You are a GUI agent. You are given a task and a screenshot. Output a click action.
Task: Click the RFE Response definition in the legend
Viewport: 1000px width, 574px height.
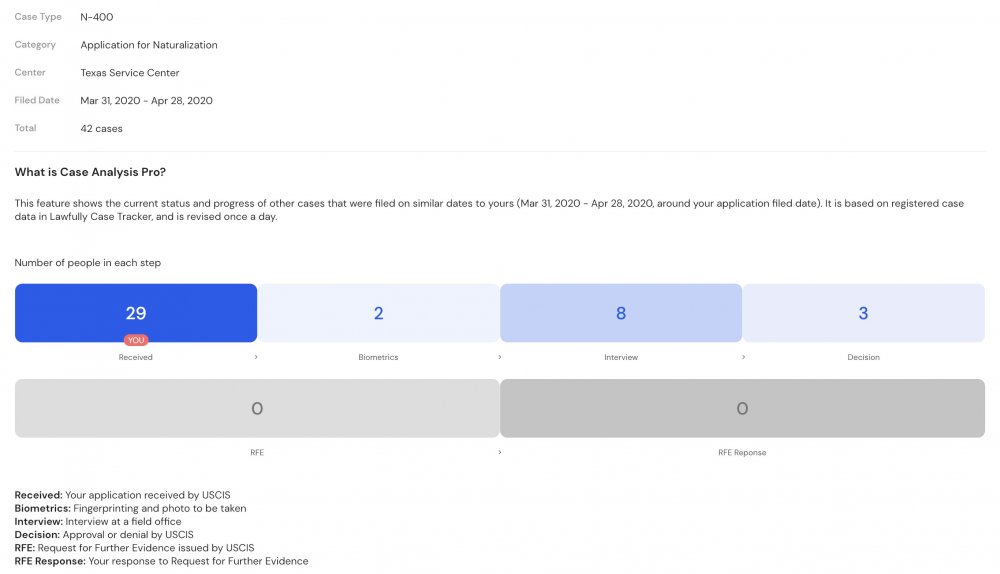click(x=161, y=561)
